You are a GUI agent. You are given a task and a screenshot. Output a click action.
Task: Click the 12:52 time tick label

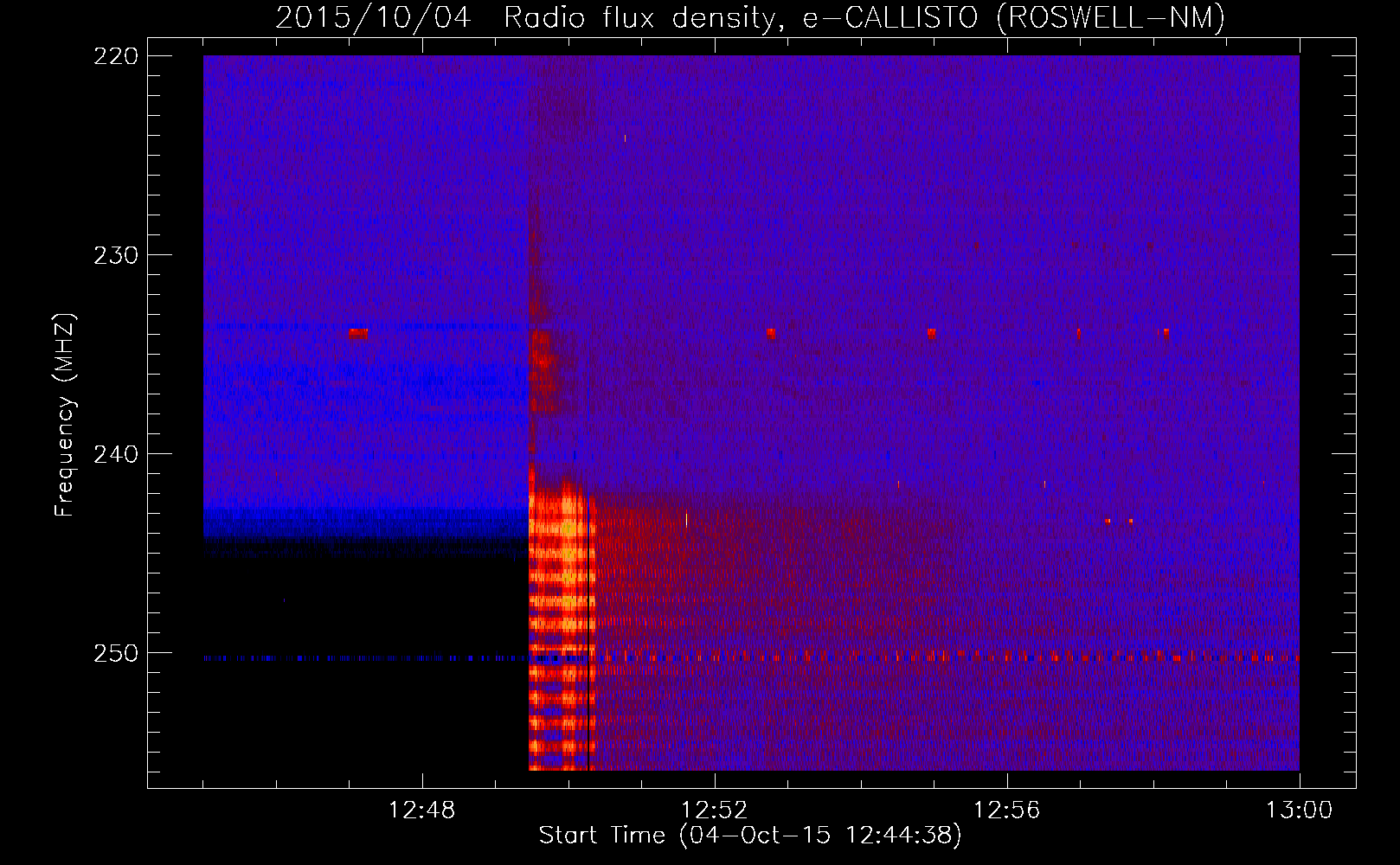715,811
